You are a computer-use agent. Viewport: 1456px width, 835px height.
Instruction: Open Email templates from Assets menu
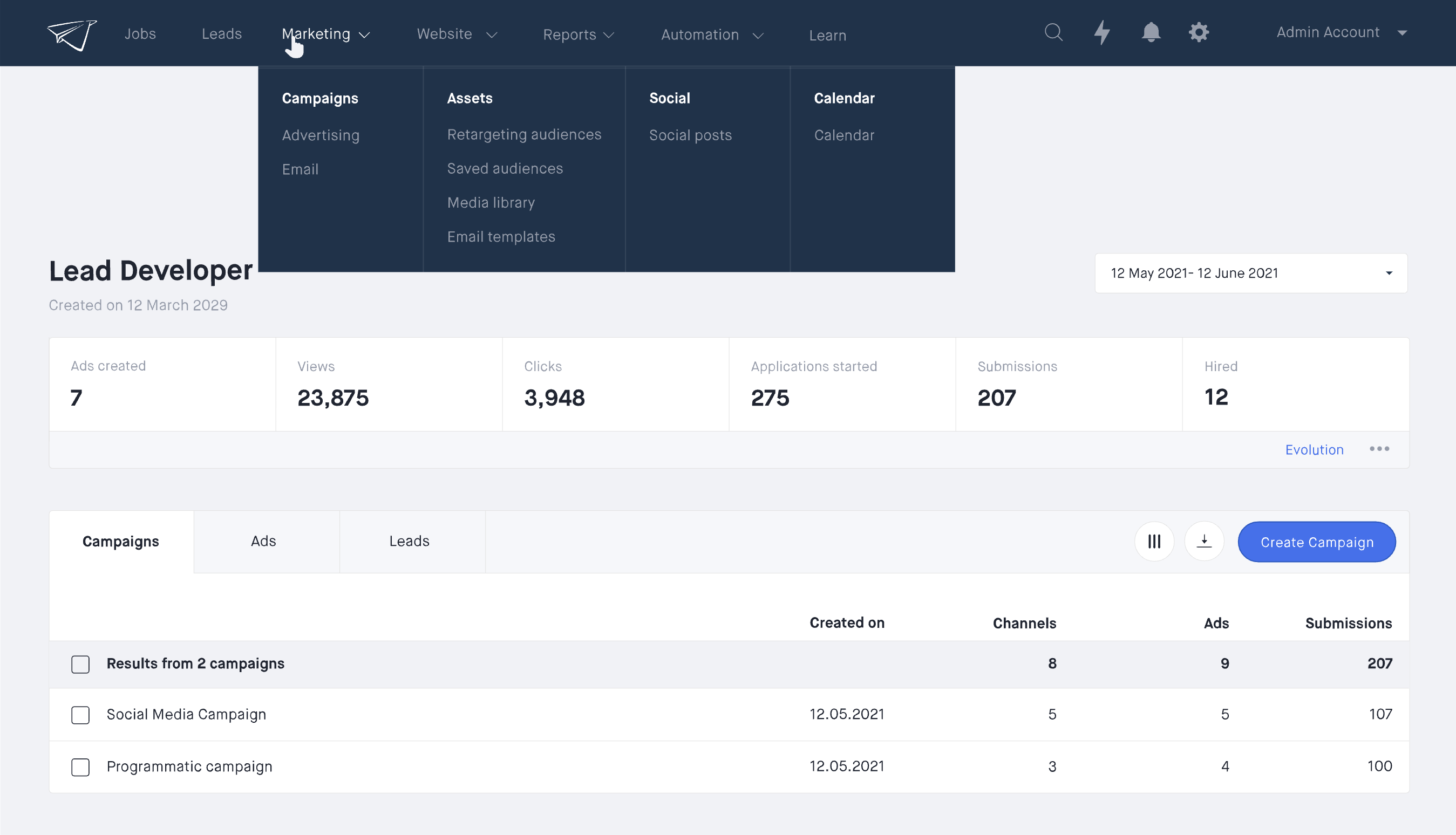[501, 237]
